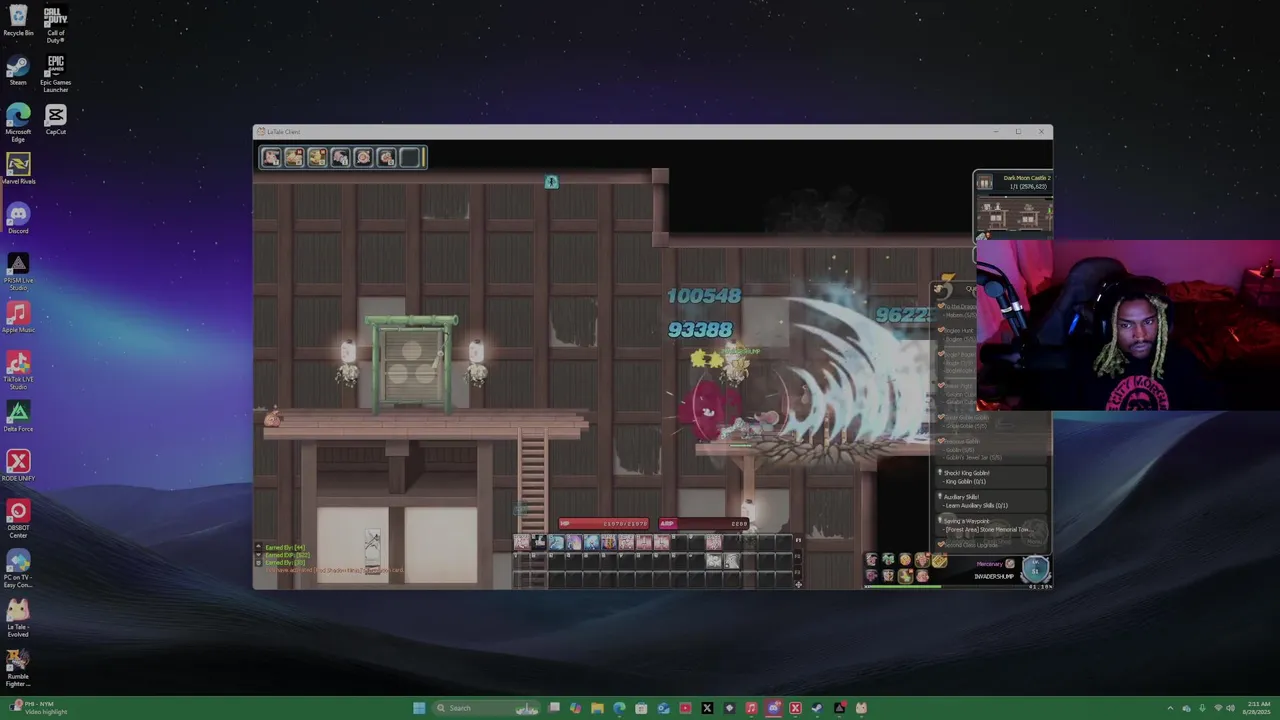This screenshot has width=1280, height=720.
Task: Open the taskbar clock and date
Action: coord(1258,708)
